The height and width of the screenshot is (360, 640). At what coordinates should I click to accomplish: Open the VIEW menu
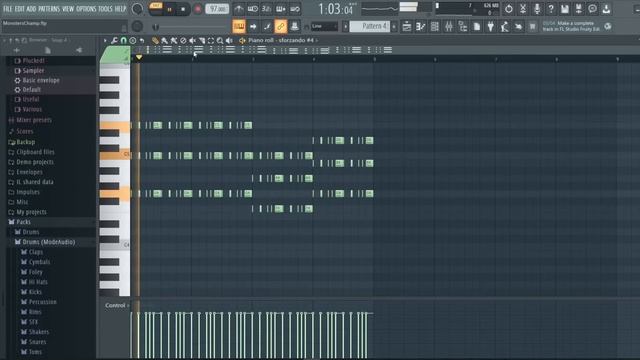[x=68, y=9]
